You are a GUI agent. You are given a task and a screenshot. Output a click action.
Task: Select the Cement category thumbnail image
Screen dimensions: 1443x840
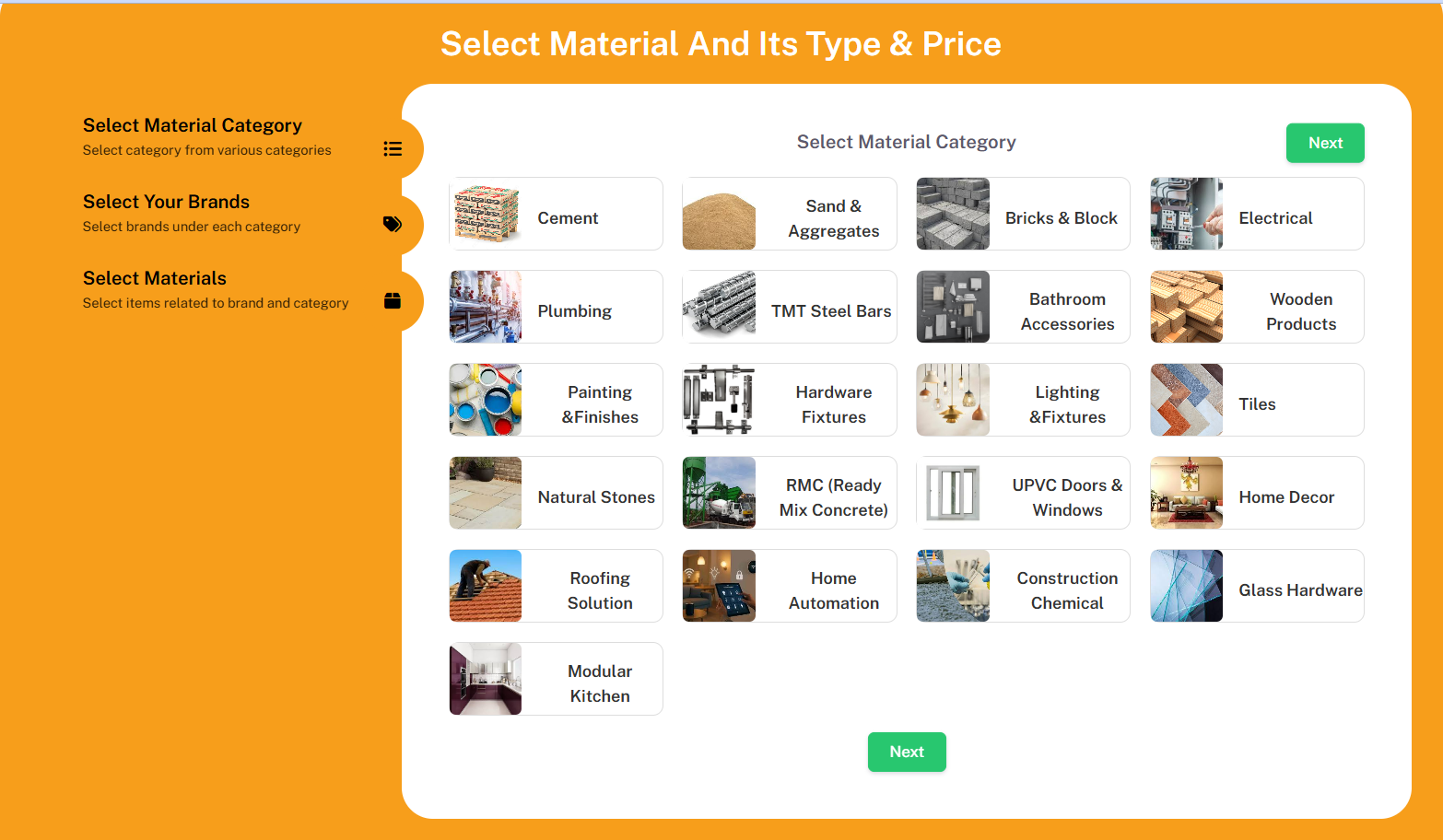(486, 214)
